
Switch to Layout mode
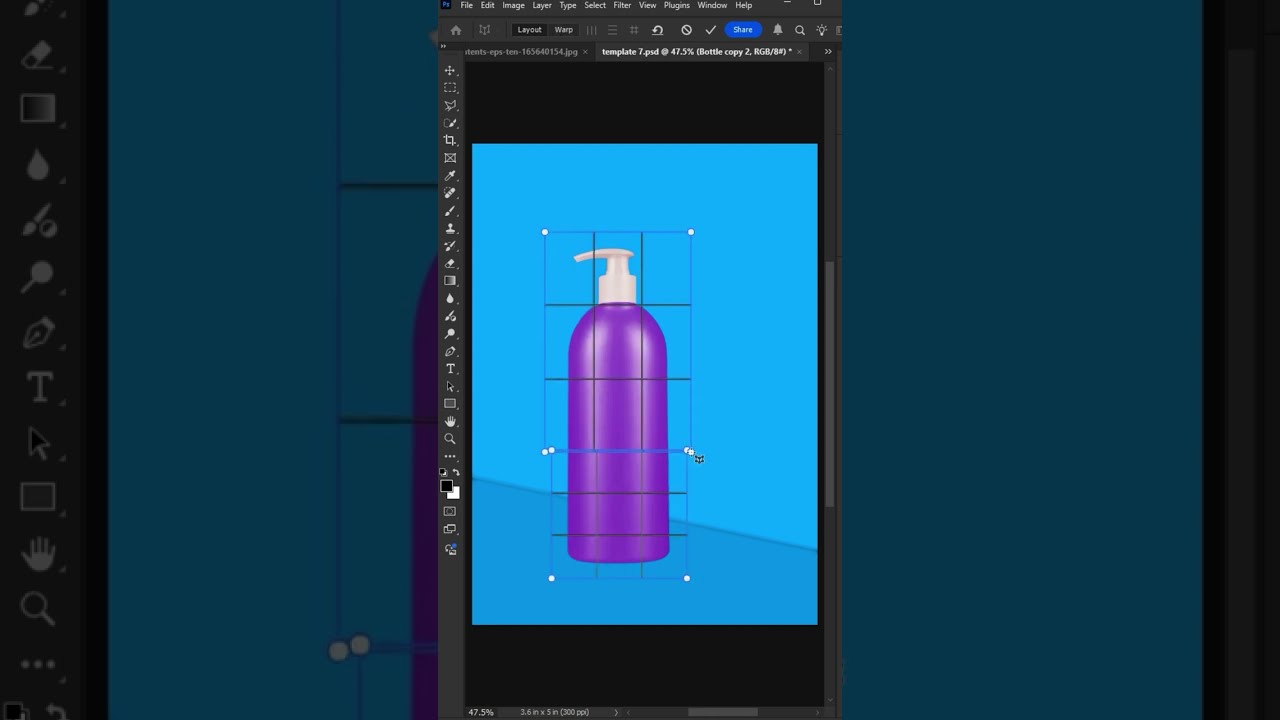tap(529, 30)
